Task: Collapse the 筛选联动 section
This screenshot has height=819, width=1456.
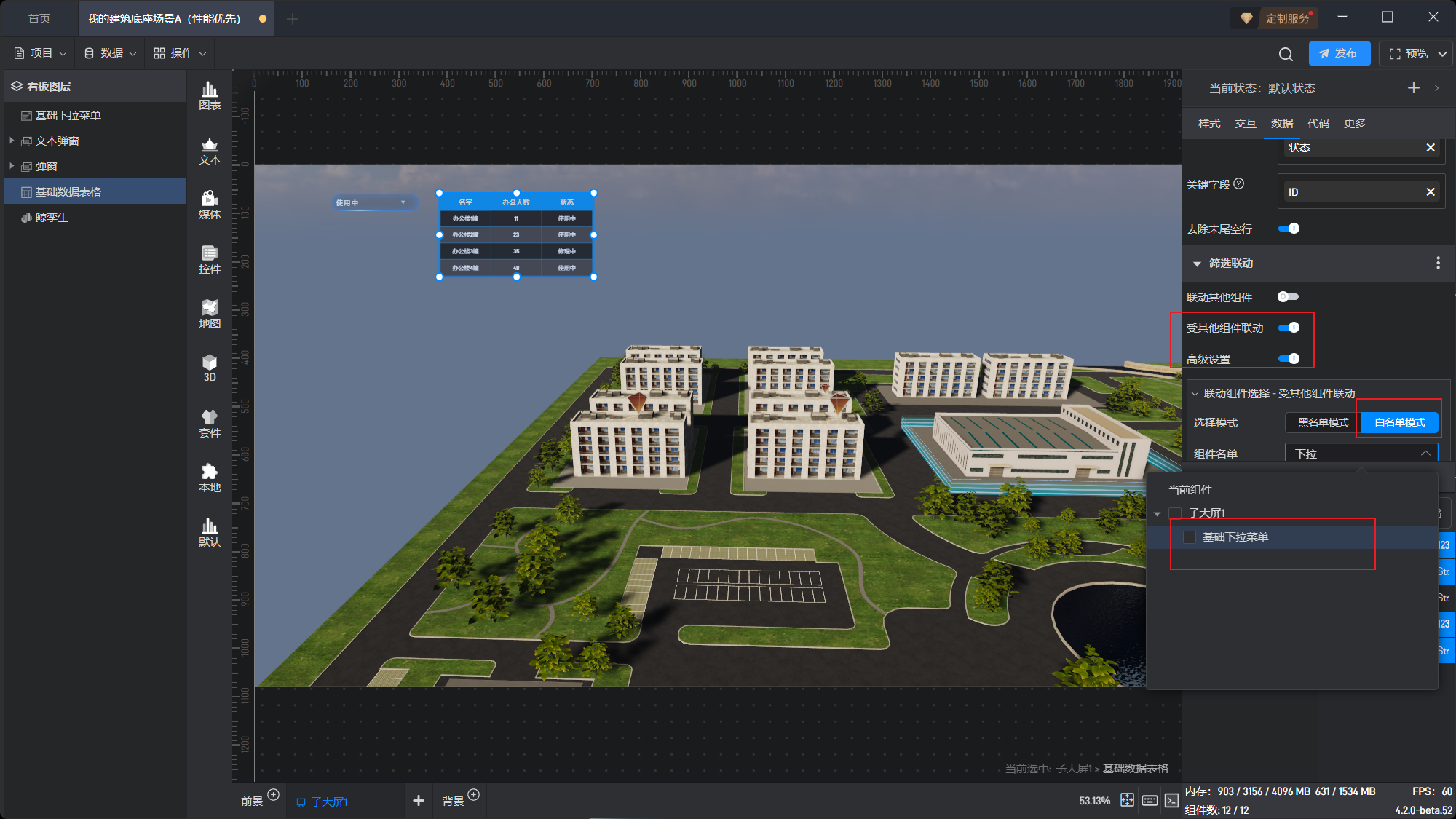Action: point(1197,264)
